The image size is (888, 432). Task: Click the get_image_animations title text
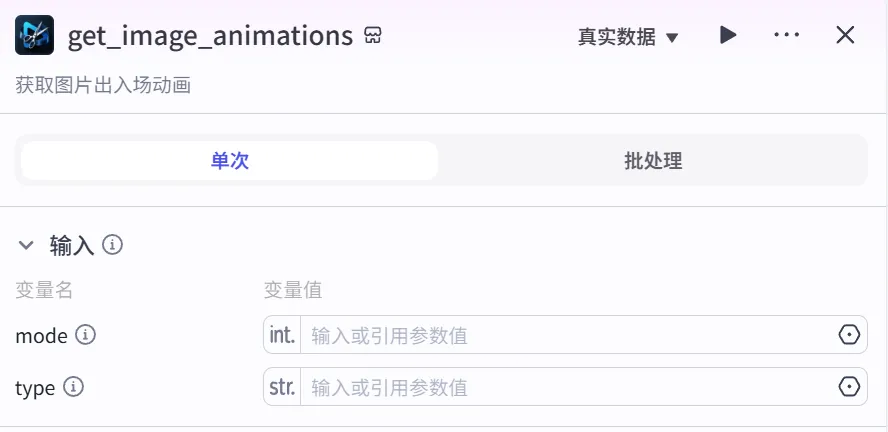(x=210, y=37)
